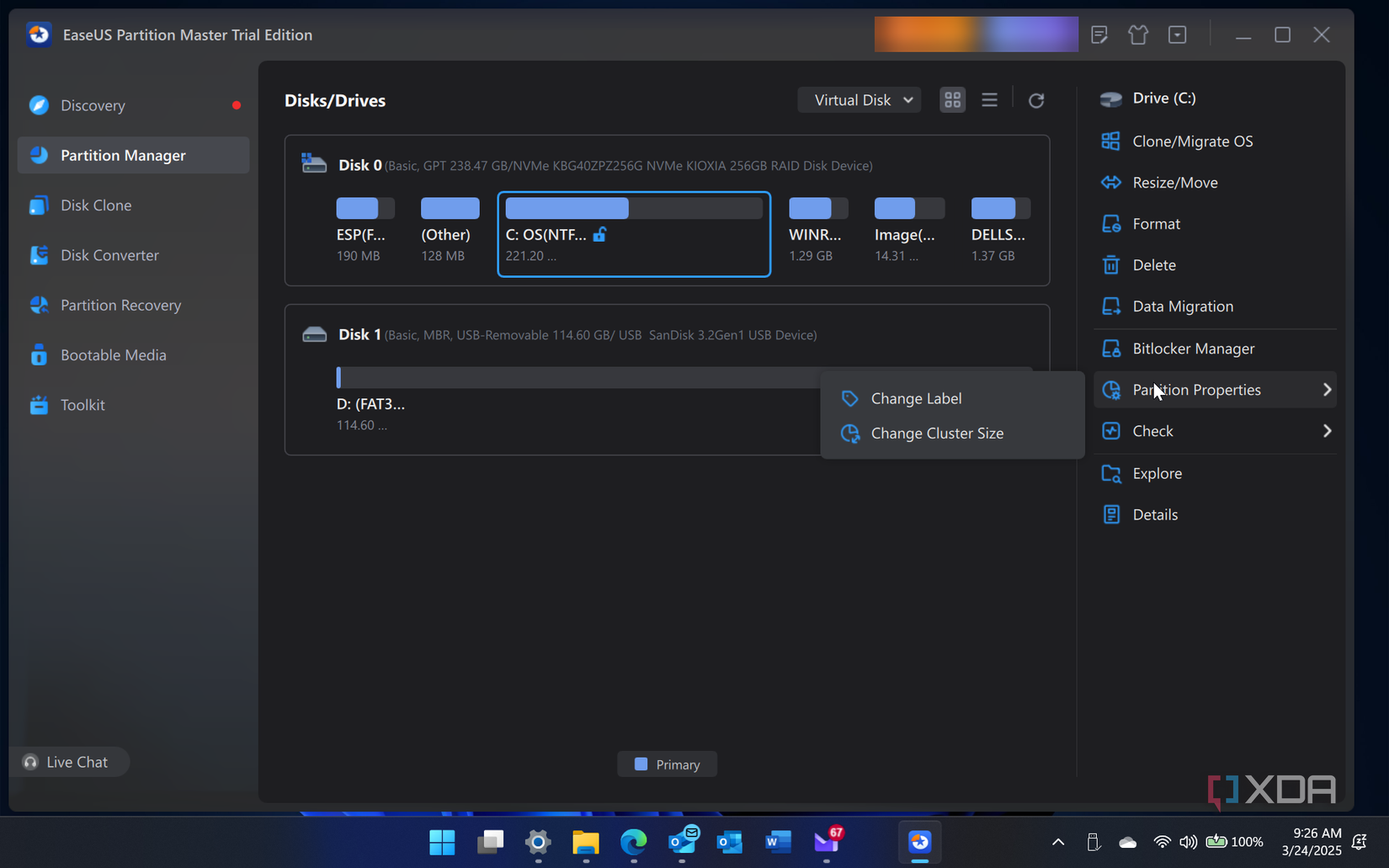Select Change Cluster Size from context menu

click(937, 433)
